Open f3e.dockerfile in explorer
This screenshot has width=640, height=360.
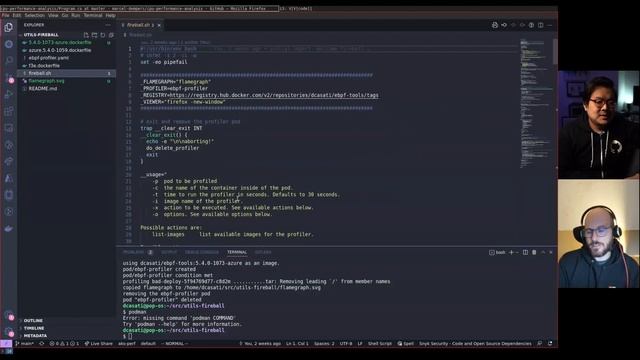pos(44,66)
